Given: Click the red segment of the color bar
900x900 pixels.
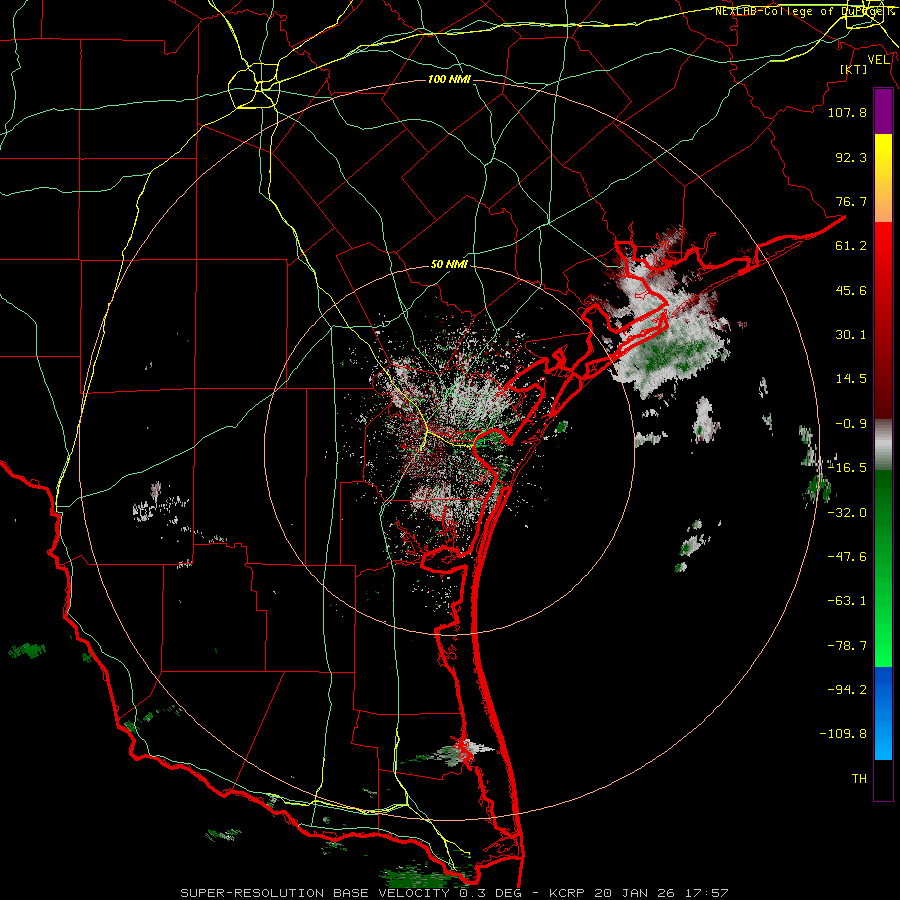Looking at the screenshot, I should [883, 320].
